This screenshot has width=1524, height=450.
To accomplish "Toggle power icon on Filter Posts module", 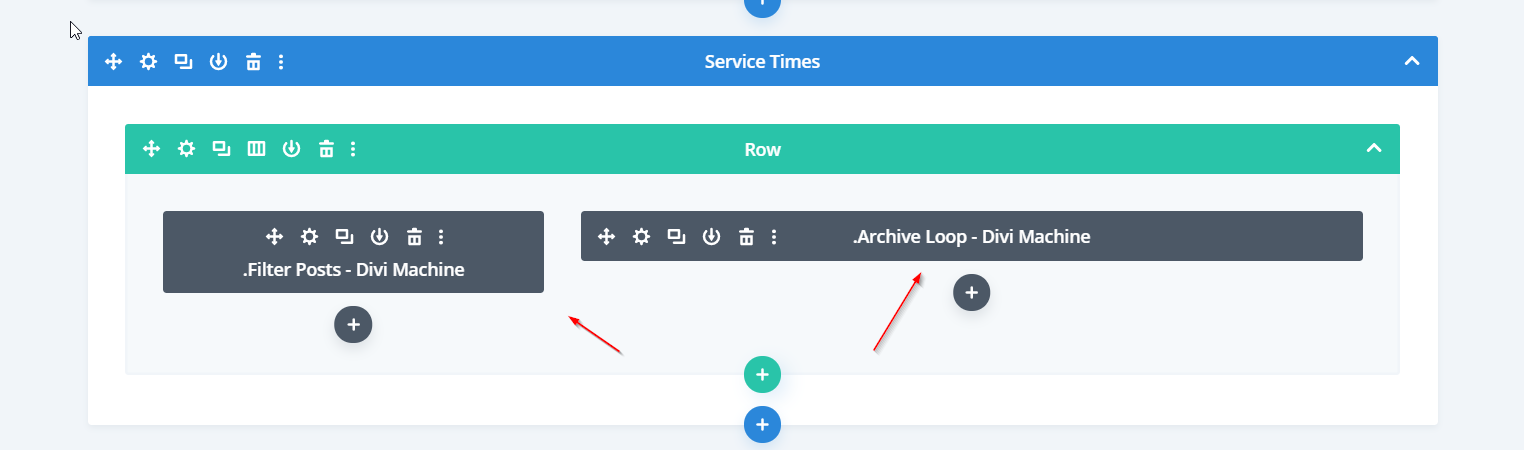I will tap(379, 237).
